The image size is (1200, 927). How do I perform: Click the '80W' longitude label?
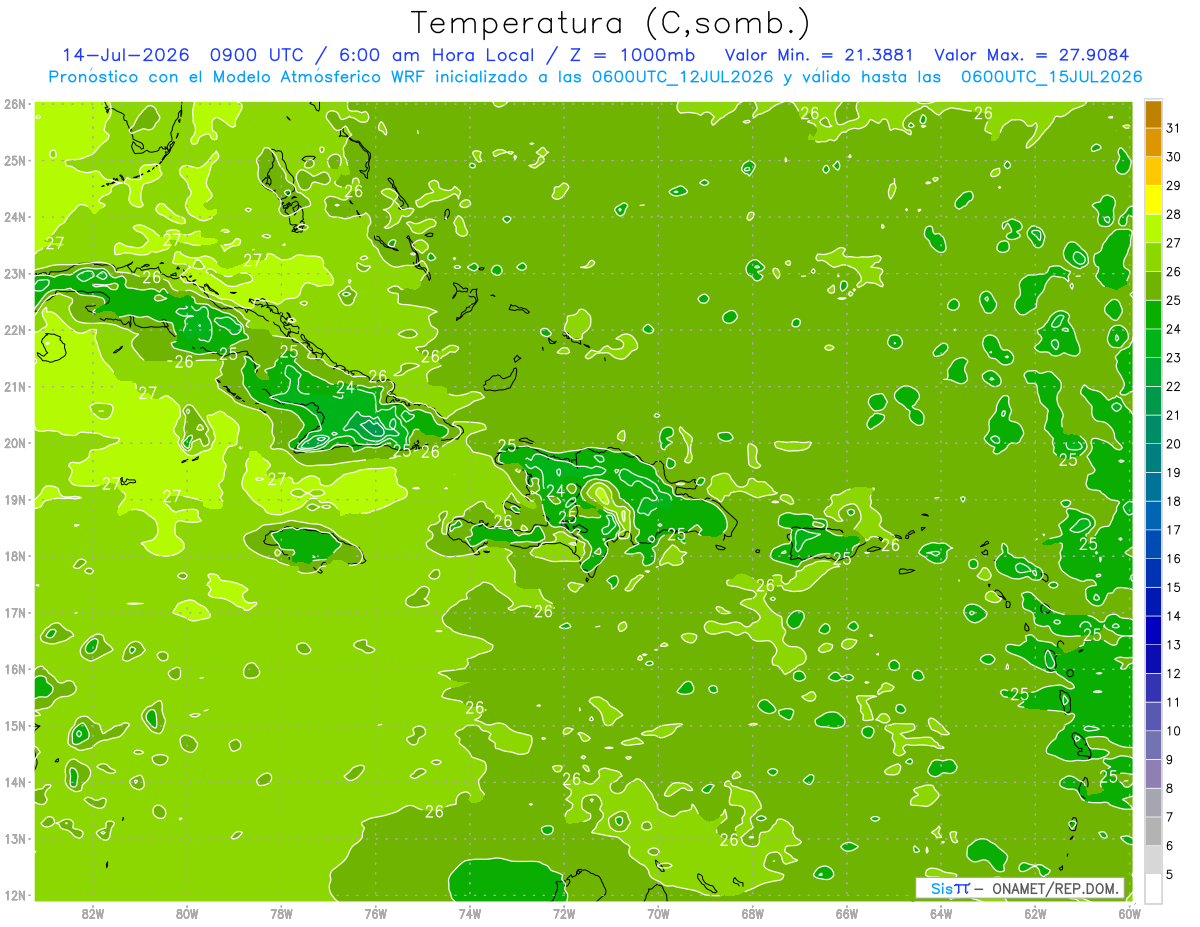tap(186, 913)
